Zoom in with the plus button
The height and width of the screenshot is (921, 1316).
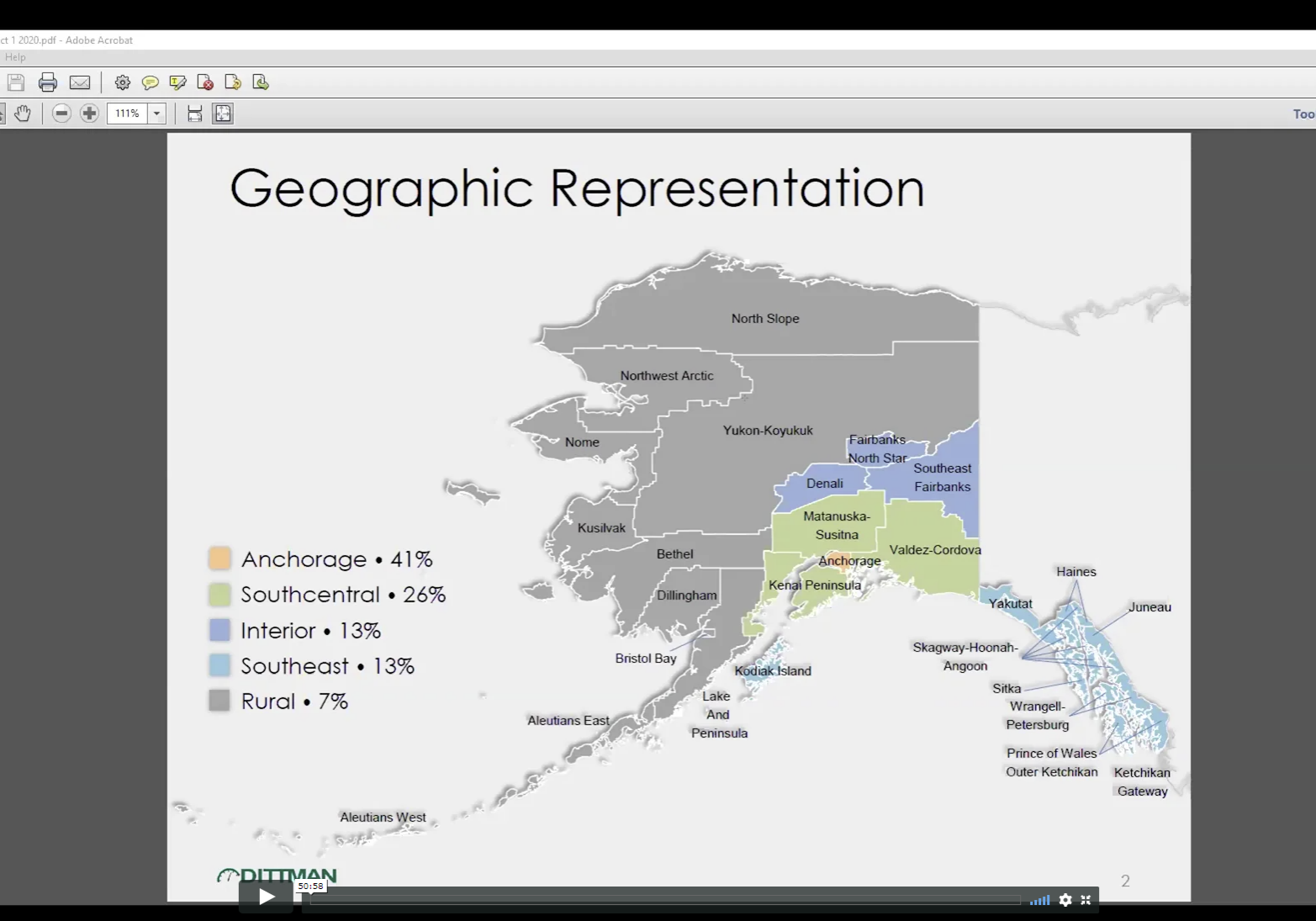click(89, 114)
